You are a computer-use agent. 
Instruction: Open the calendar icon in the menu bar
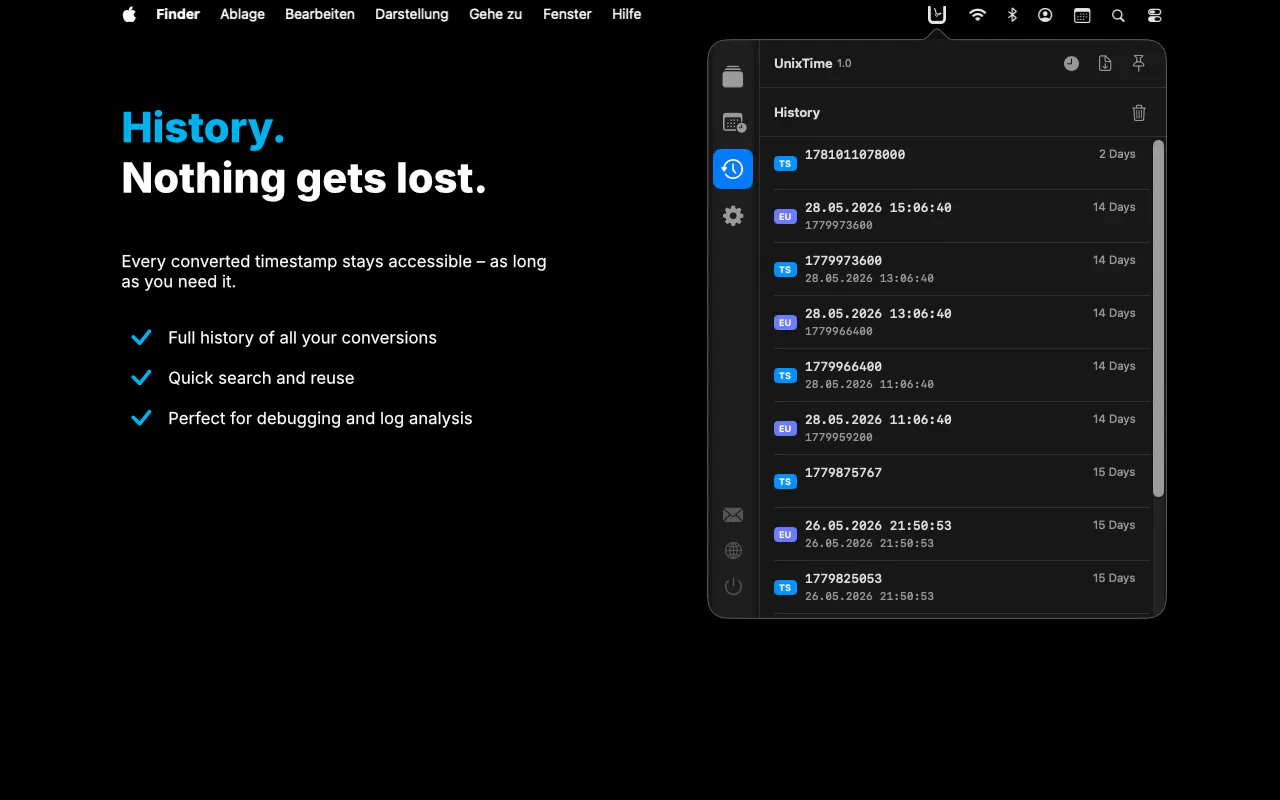point(1082,15)
